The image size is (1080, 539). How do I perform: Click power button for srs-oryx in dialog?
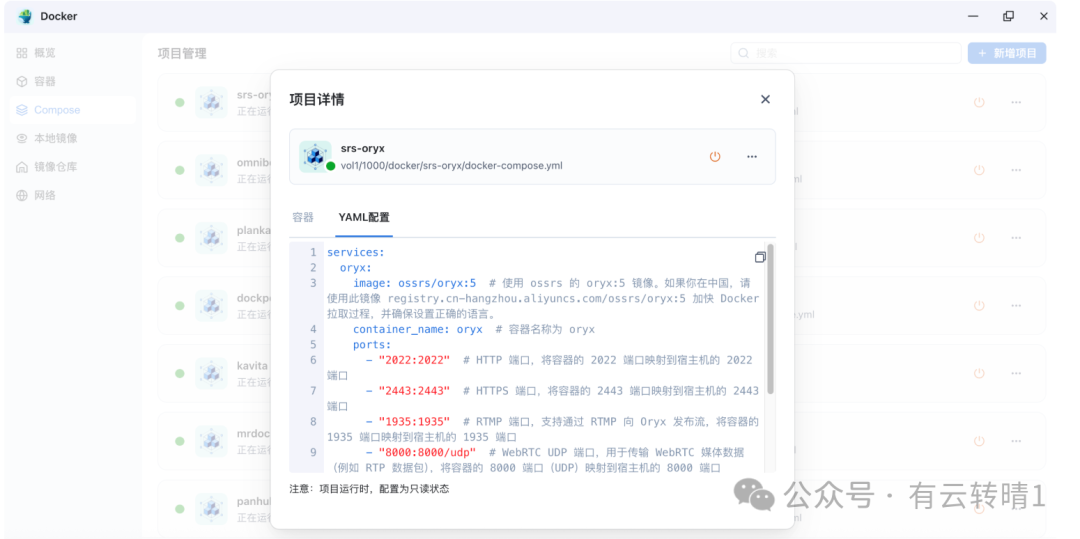(x=715, y=157)
